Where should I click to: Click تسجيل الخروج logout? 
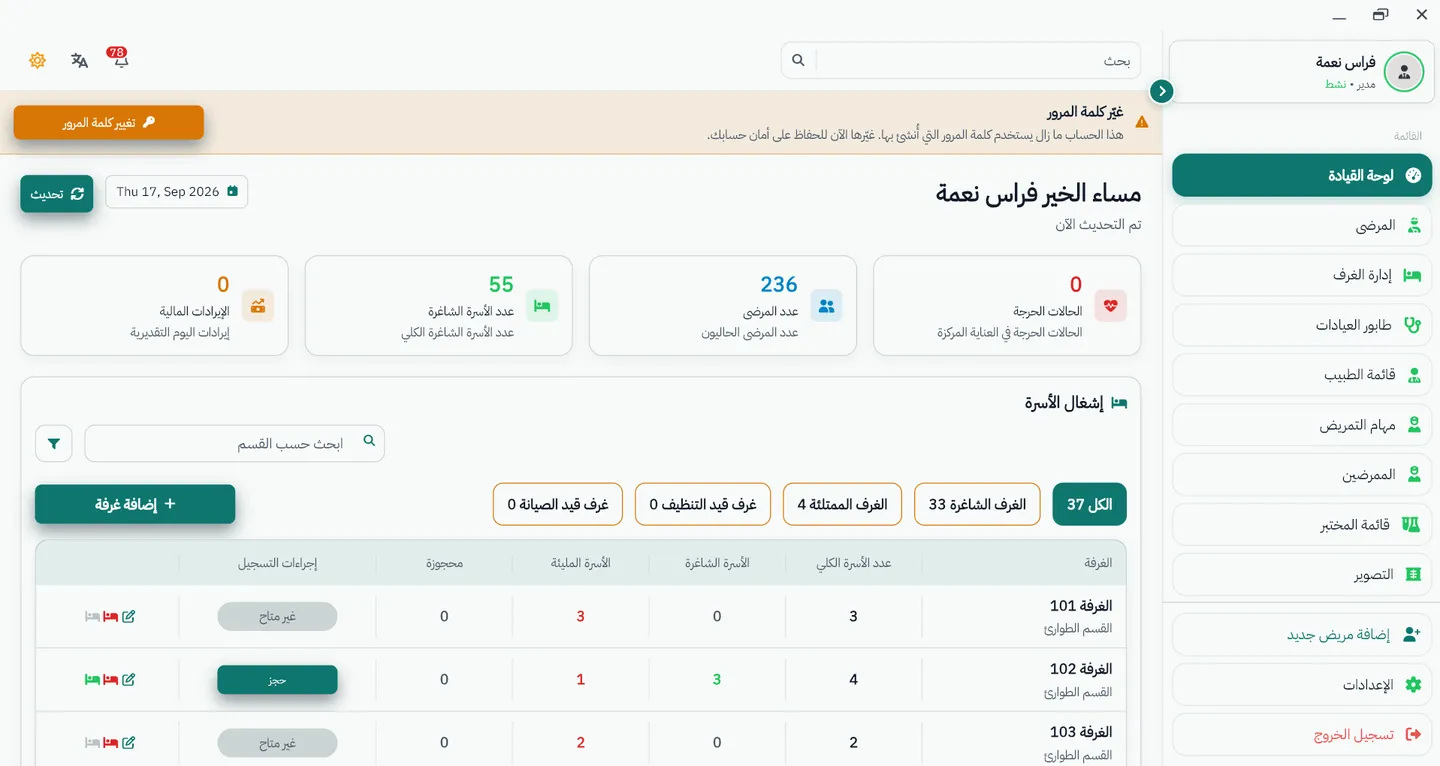point(1301,735)
